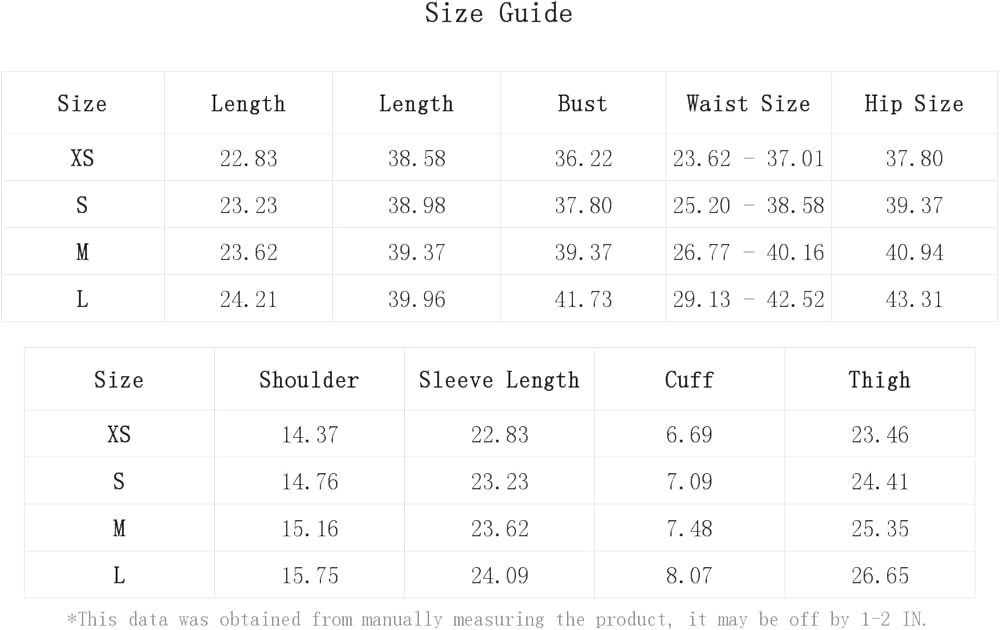Select the 24.09 sleeve length value
Image resolution: width=1000 pixels, height=630 pixels.
point(500,576)
